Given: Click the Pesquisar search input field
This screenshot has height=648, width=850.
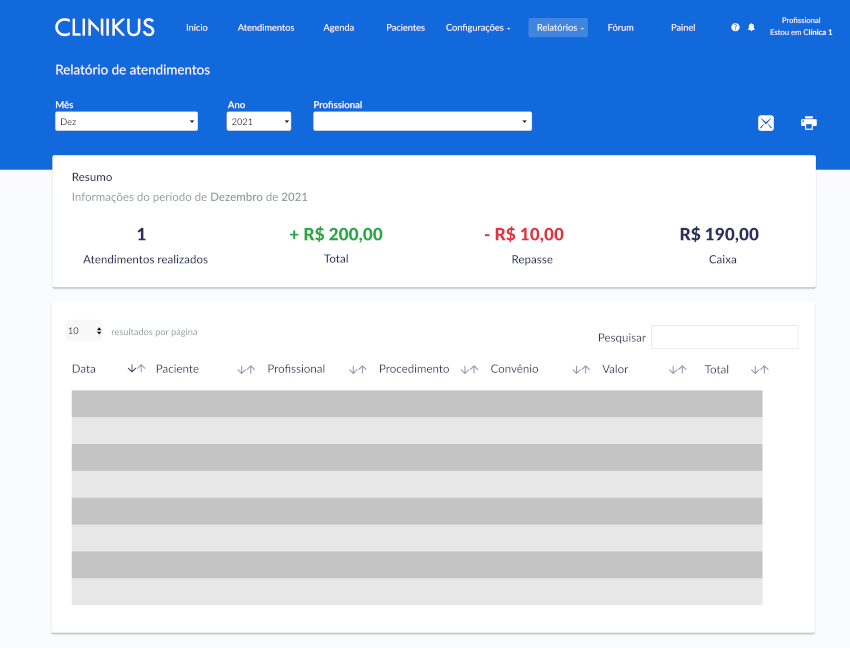Looking at the screenshot, I should (724, 337).
